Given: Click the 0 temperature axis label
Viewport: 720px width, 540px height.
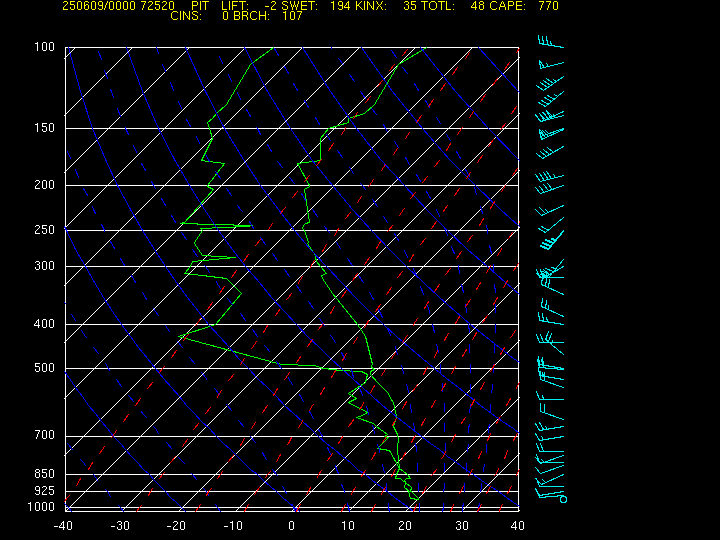Looking at the screenshot, I should [x=291, y=526].
